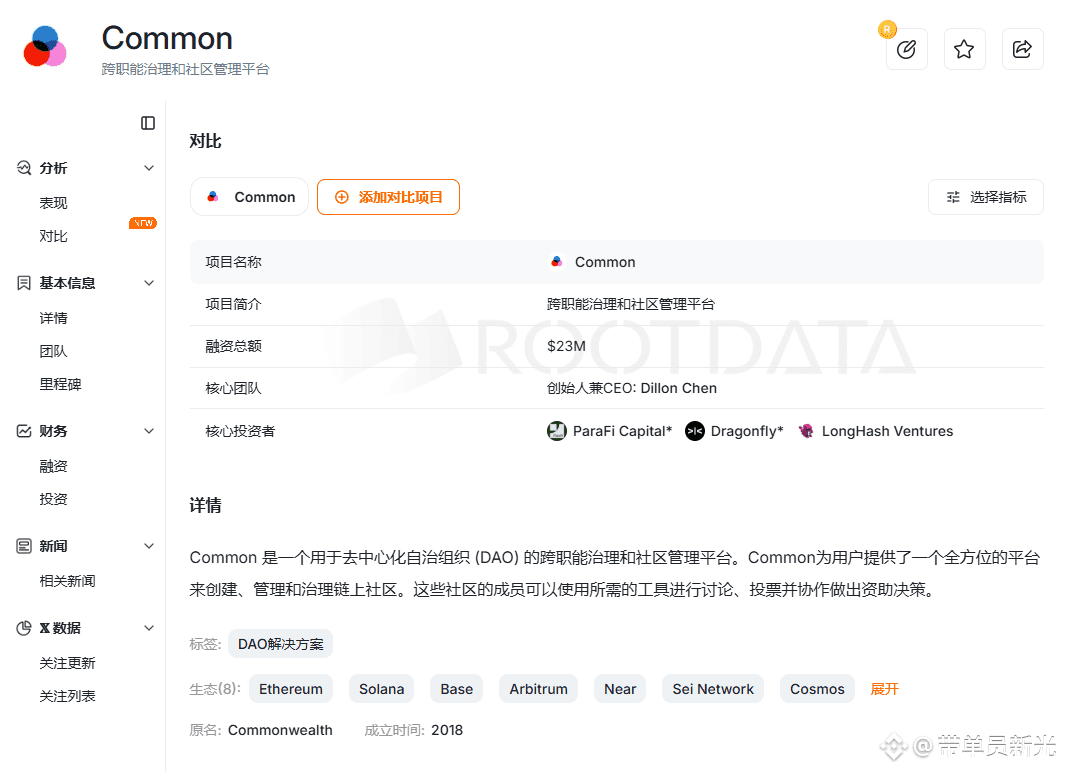Image resolution: width=1065 pixels, height=772 pixels.
Task: Open LongHash Ventures investor link
Action: tap(887, 431)
